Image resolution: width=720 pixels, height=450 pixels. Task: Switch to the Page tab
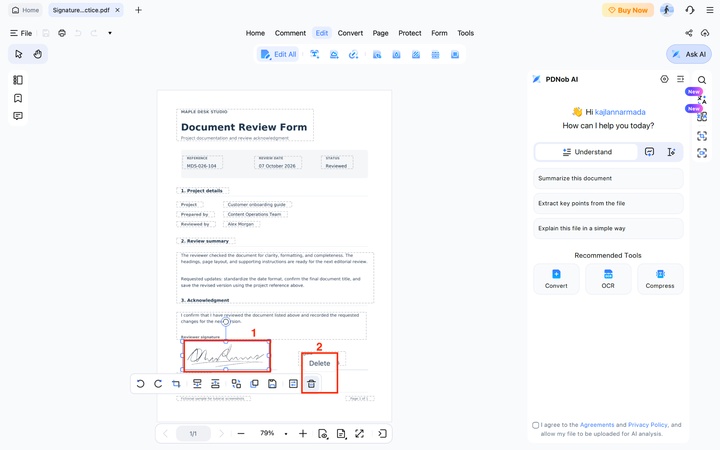[381, 33]
